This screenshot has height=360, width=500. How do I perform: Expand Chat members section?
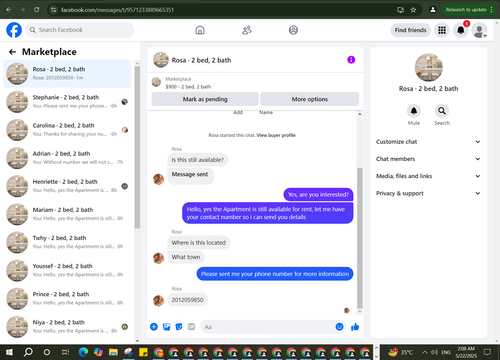(x=428, y=159)
